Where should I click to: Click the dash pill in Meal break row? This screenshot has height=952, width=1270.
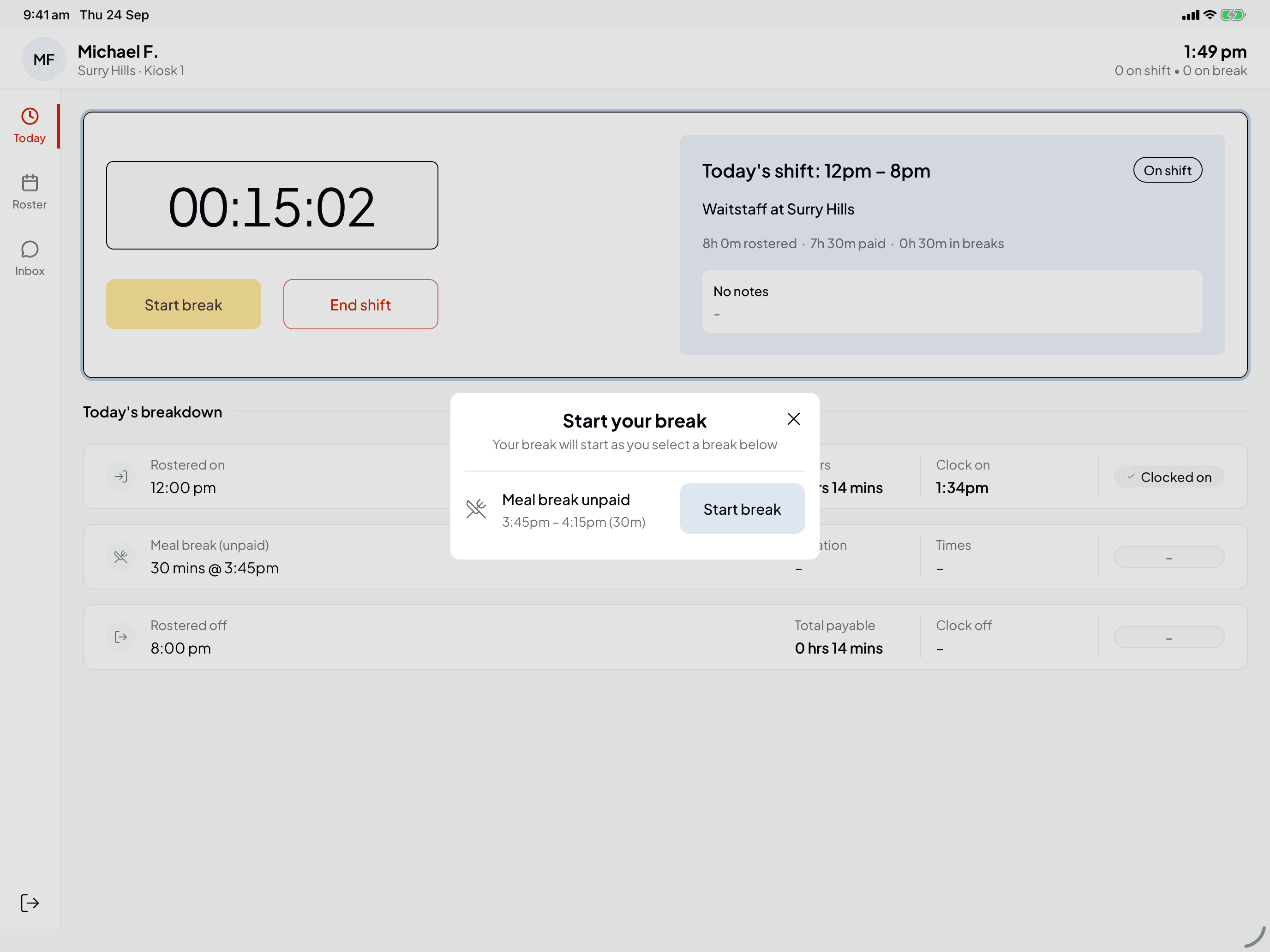(x=1169, y=557)
